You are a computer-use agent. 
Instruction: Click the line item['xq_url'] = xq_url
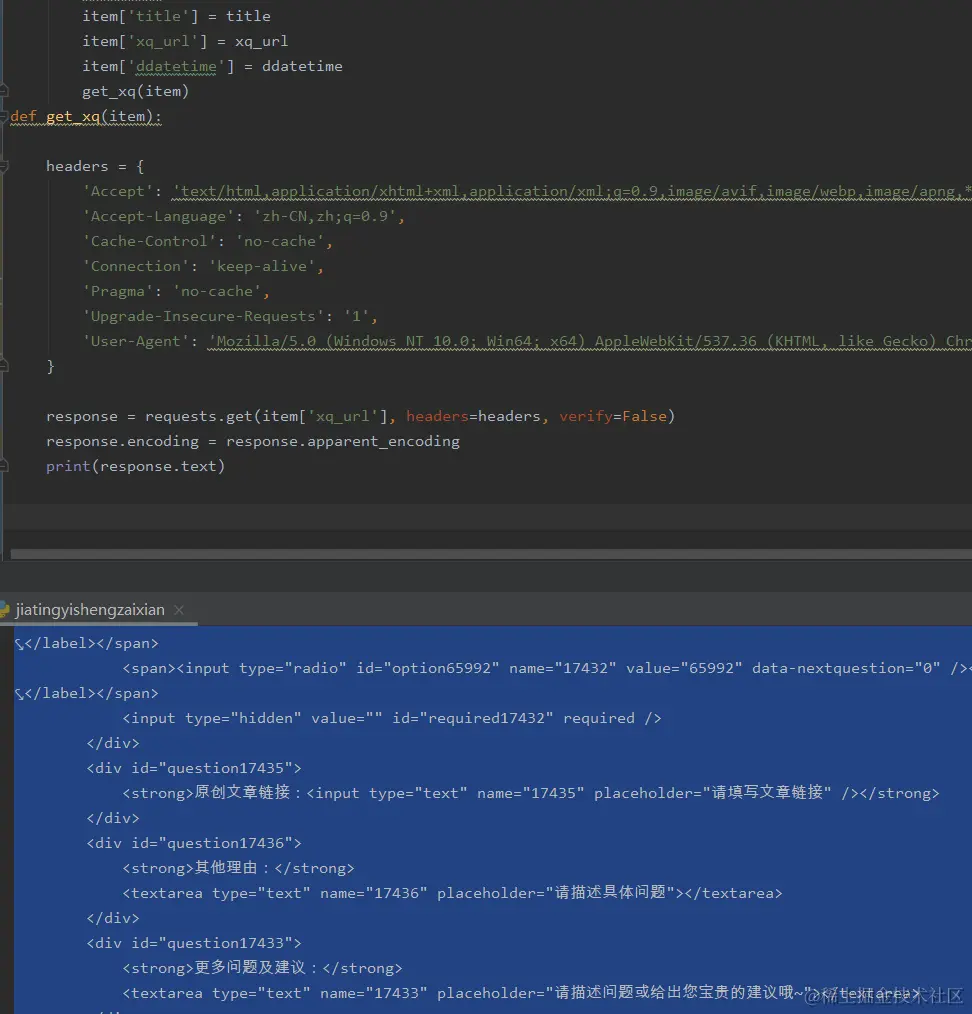pyautogui.click(x=185, y=41)
